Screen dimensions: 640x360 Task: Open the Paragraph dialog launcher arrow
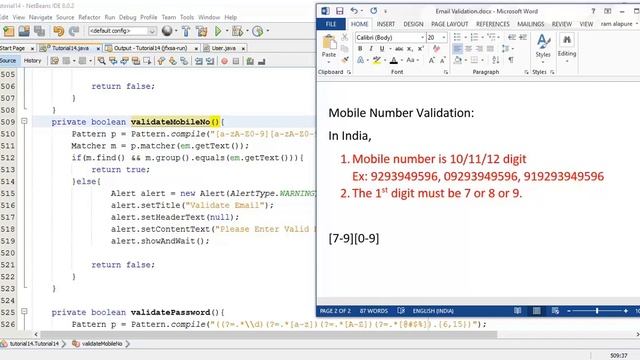coord(526,72)
